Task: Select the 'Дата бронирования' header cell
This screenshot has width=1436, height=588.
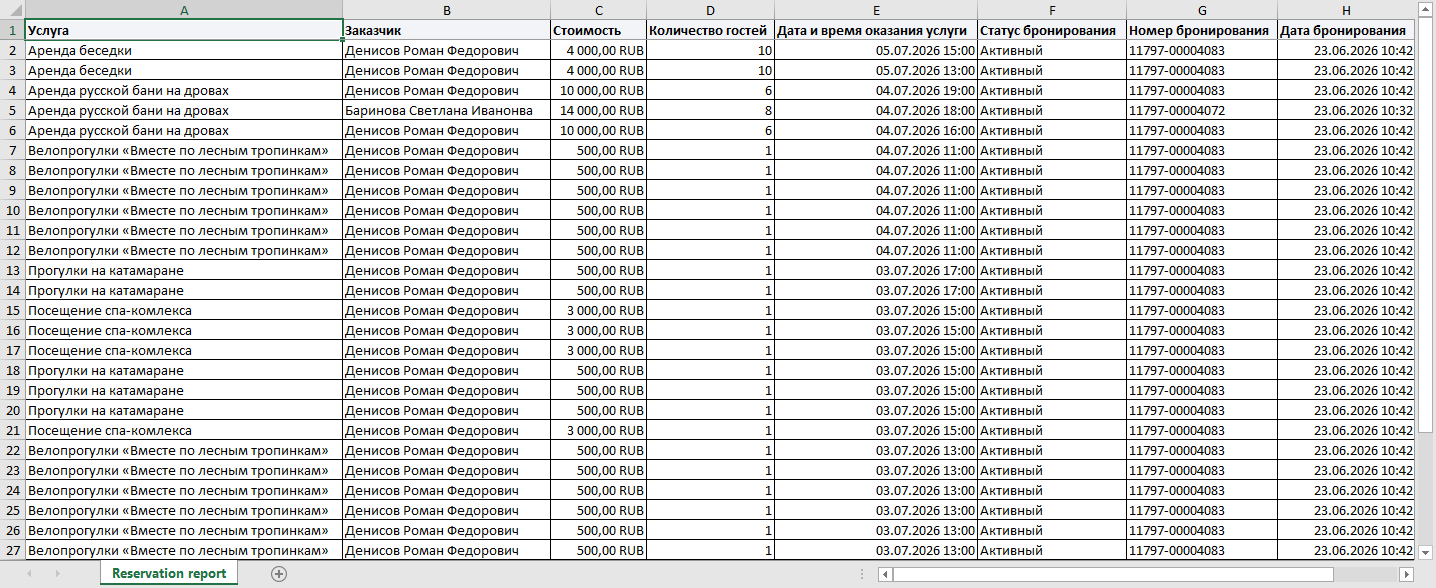Action: point(1346,30)
